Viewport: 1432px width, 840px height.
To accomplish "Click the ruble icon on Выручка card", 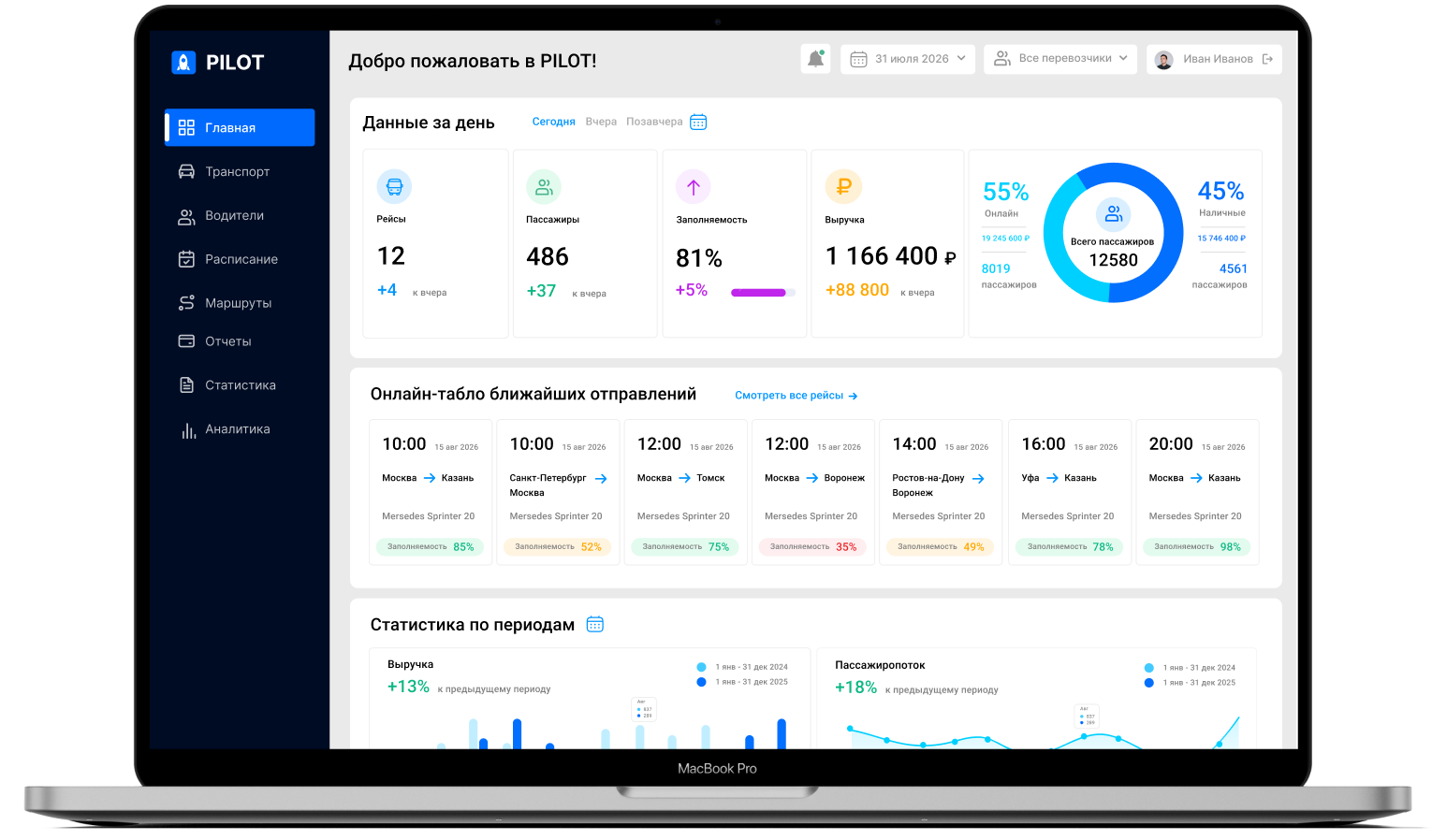I will click(843, 186).
